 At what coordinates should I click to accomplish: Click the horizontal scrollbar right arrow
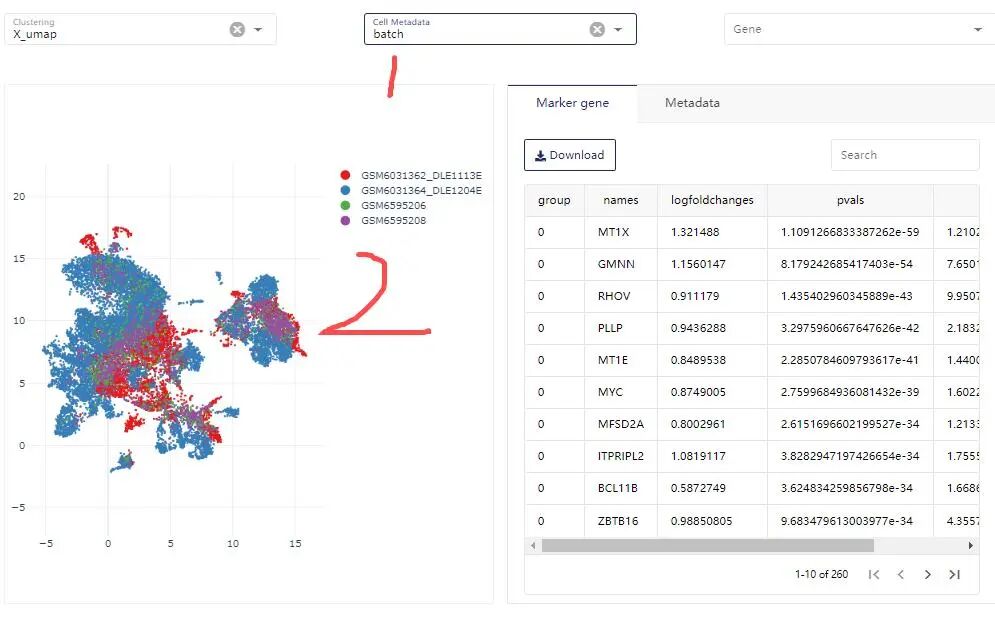coord(970,545)
